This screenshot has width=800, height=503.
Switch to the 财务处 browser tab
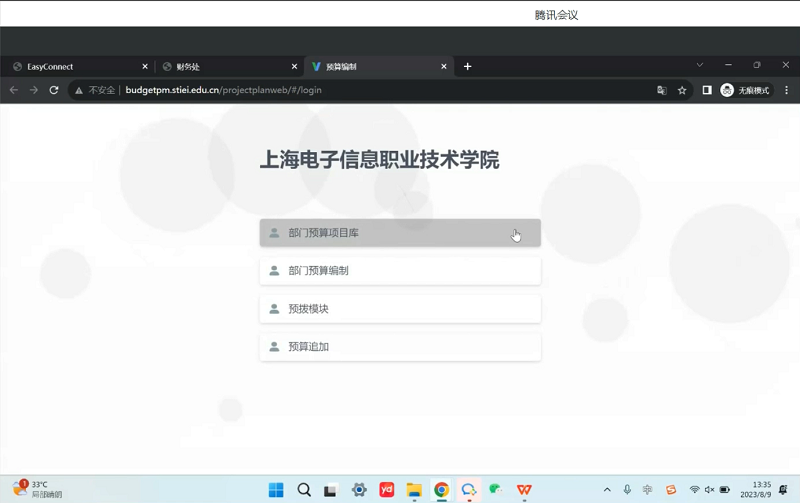[x=225, y=67]
